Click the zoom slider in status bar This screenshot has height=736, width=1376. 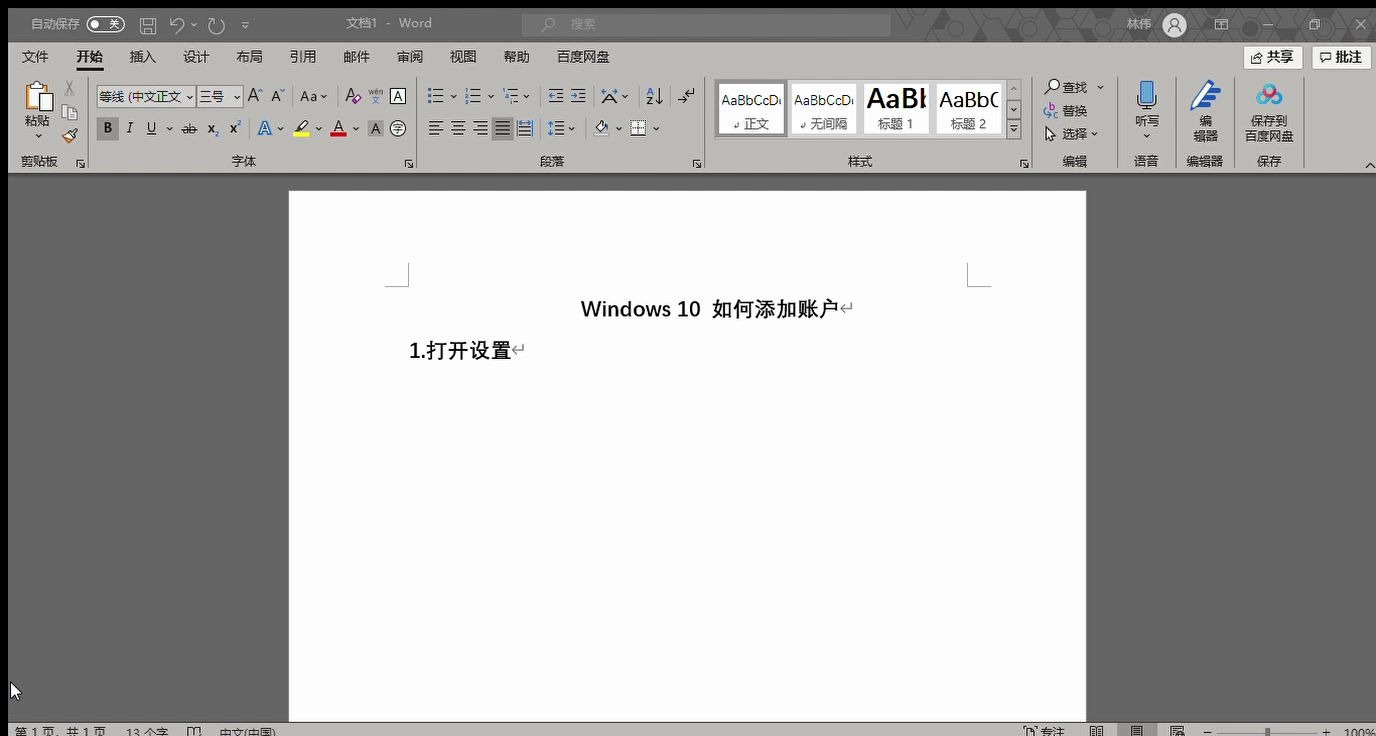point(1267,732)
